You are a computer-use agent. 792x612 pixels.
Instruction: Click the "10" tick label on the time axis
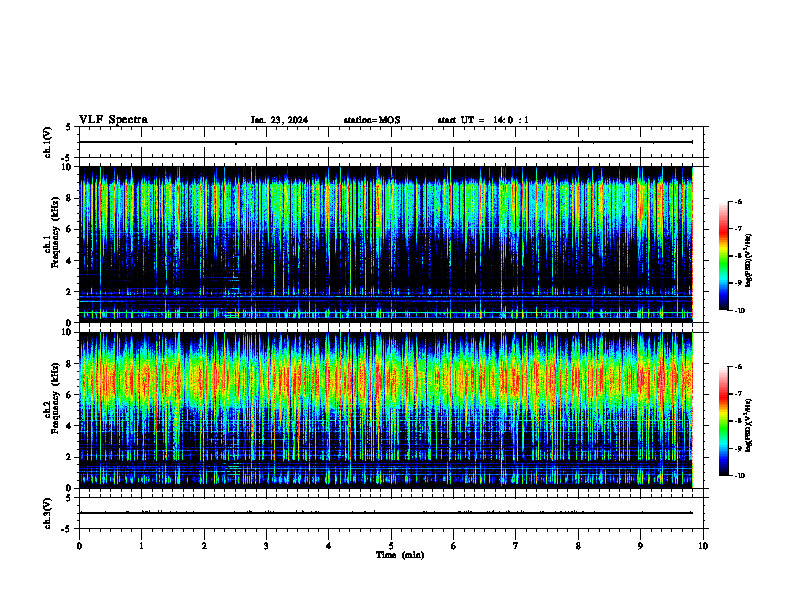pyautogui.click(x=703, y=546)
